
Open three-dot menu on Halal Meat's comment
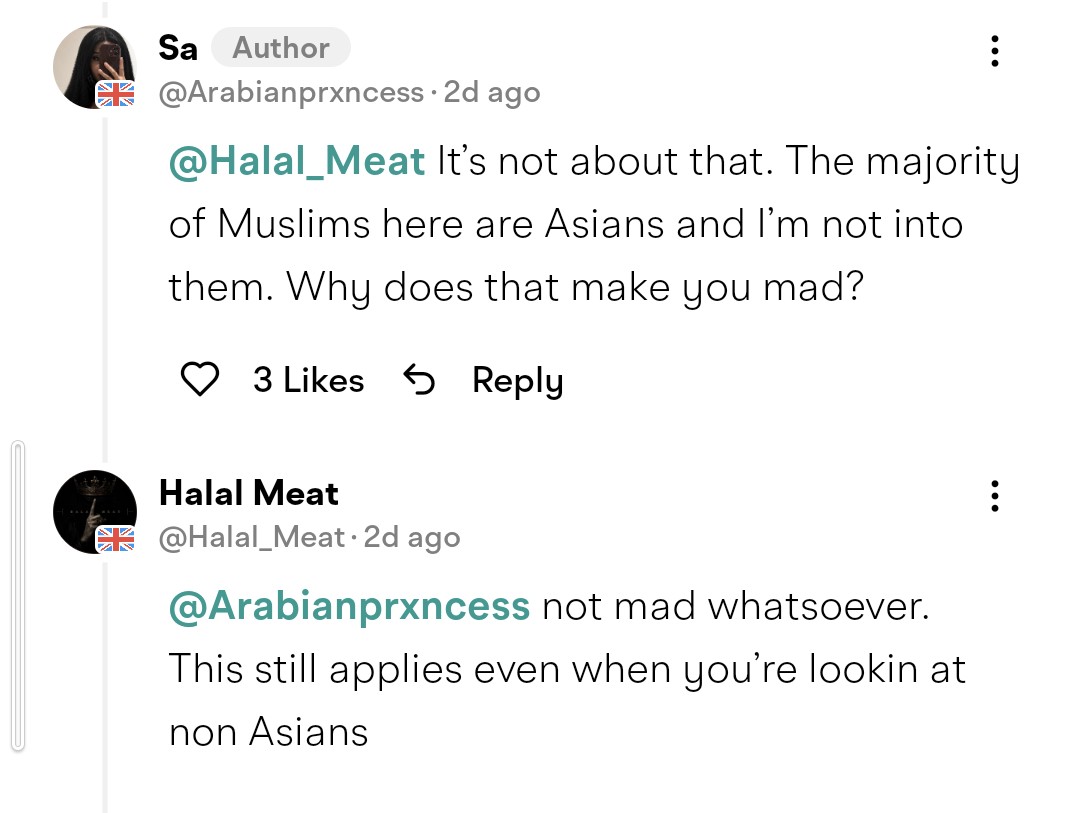(995, 496)
